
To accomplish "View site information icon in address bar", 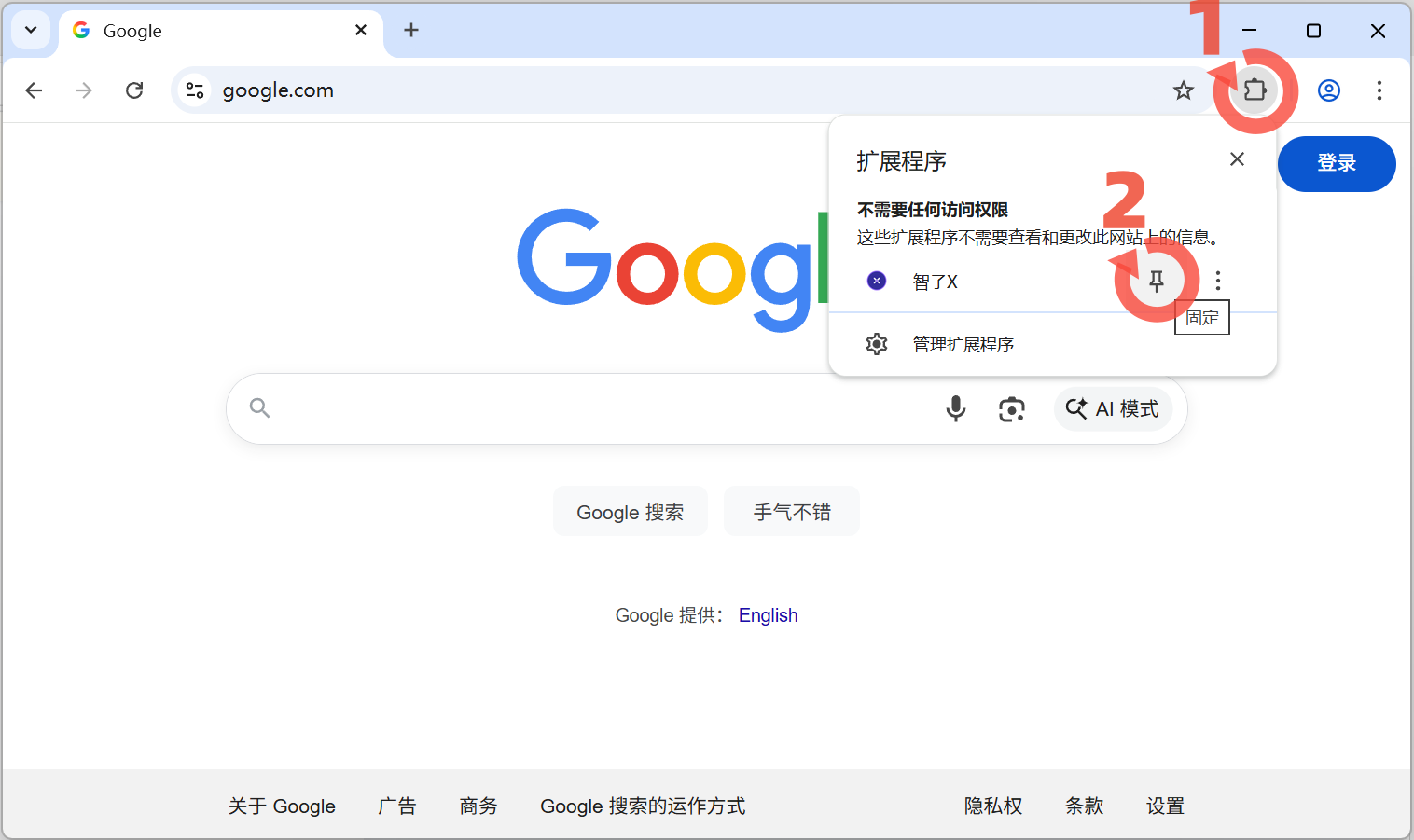I will coord(195,90).
